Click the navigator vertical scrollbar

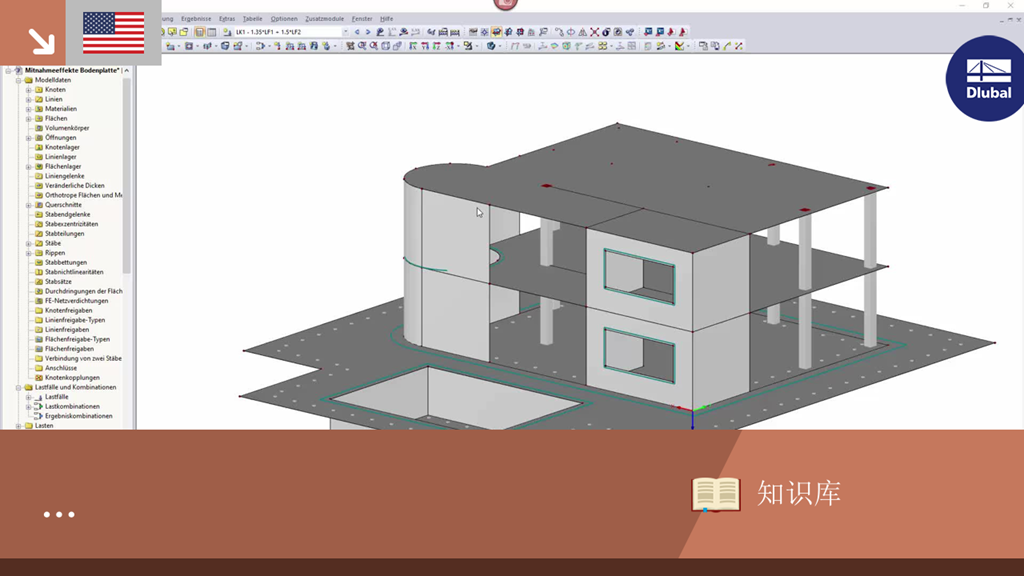point(127,175)
